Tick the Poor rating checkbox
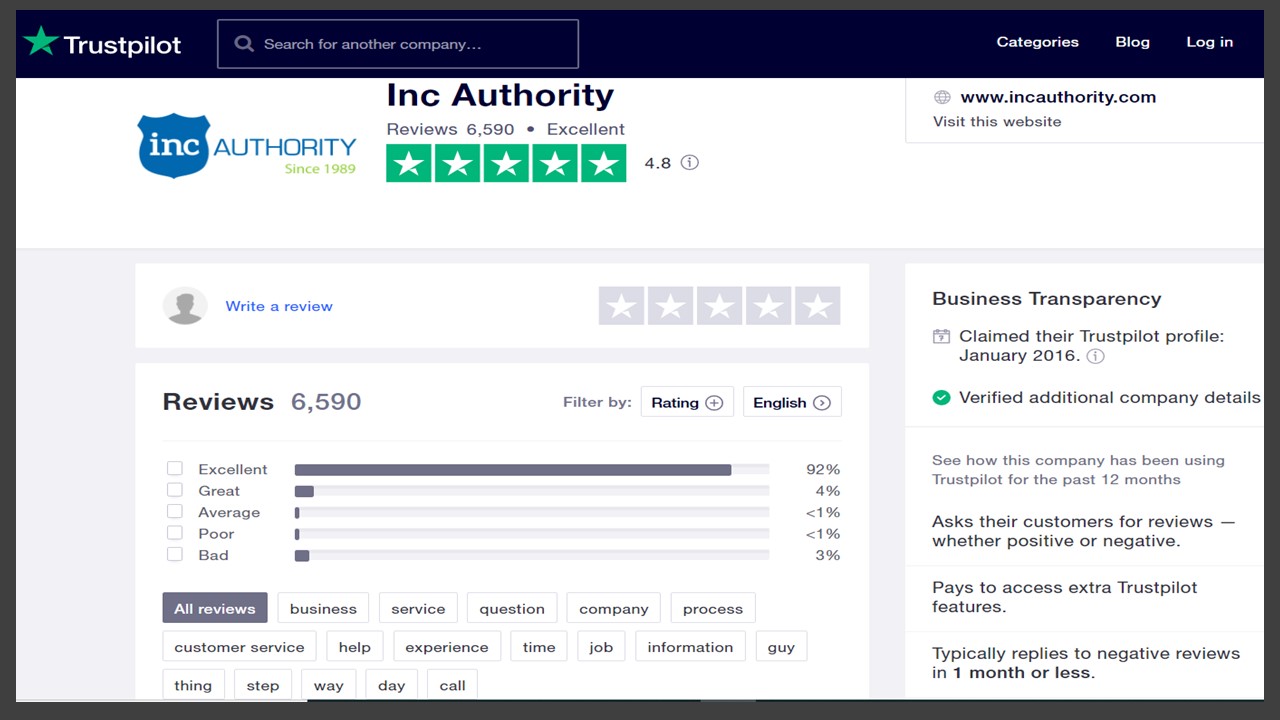This screenshot has width=1280, height=720. tap(175, 533)
